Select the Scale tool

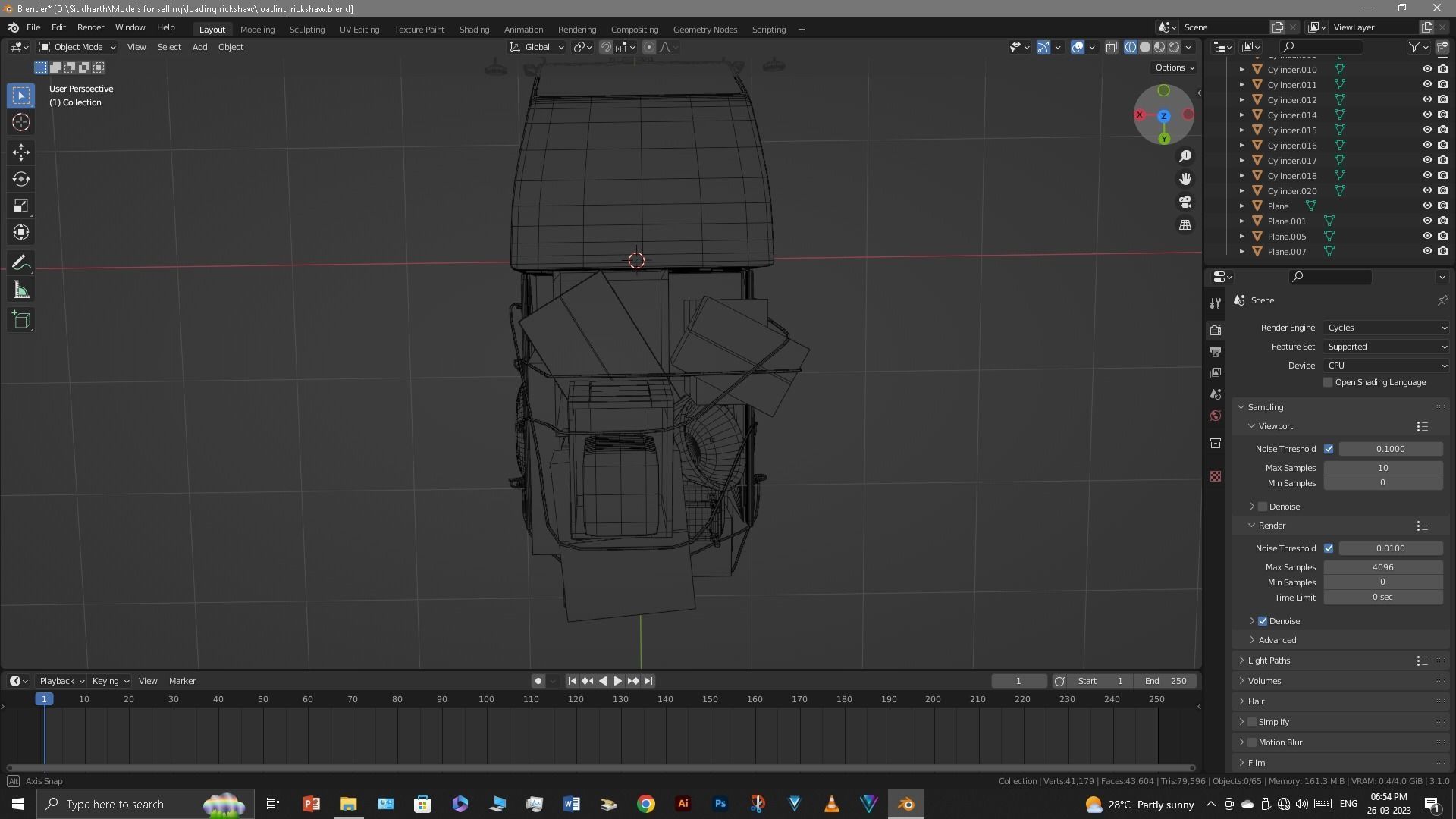click(21, 206)
